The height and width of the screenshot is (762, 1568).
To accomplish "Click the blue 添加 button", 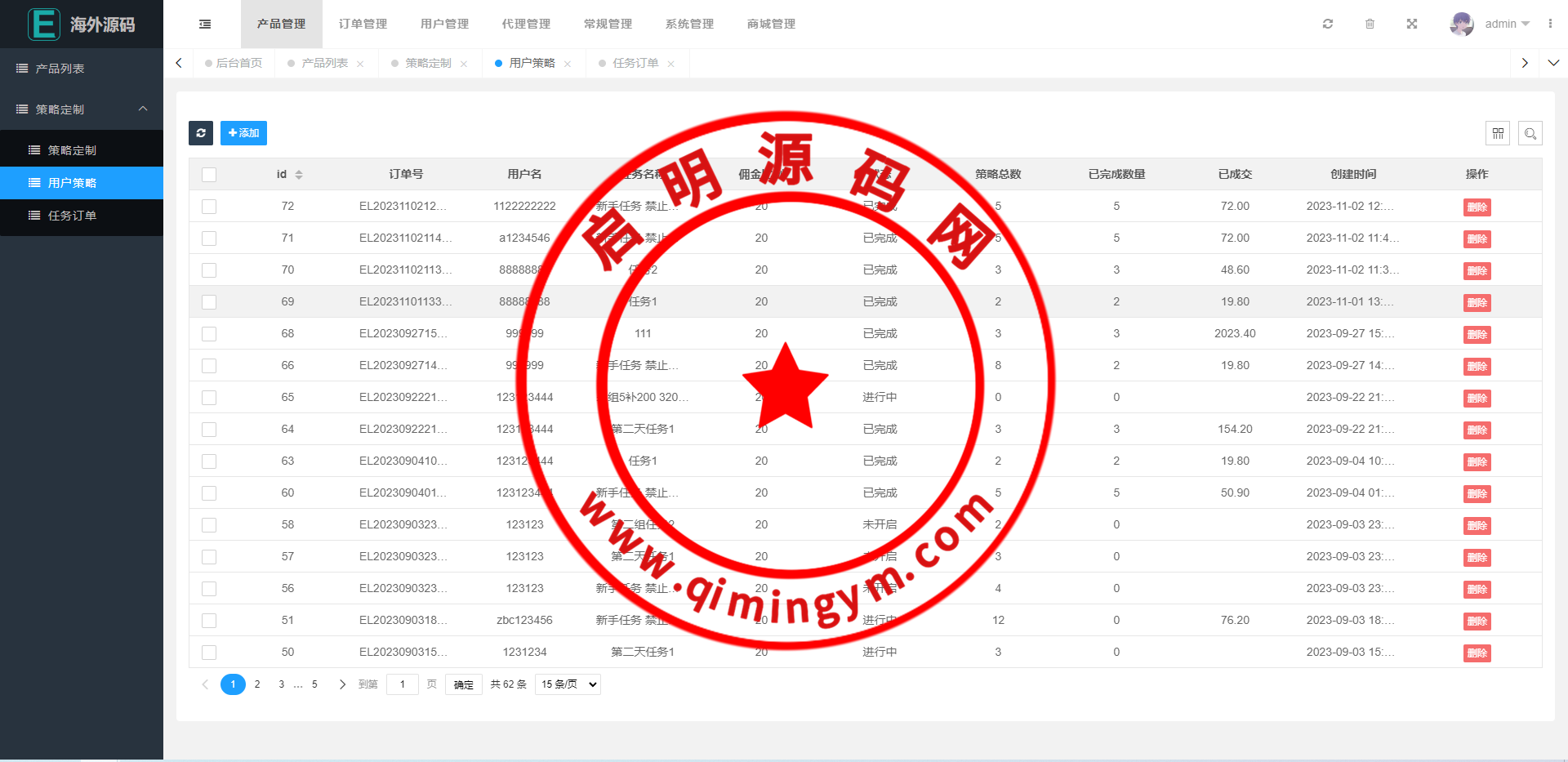I will [x=243, y=133].
